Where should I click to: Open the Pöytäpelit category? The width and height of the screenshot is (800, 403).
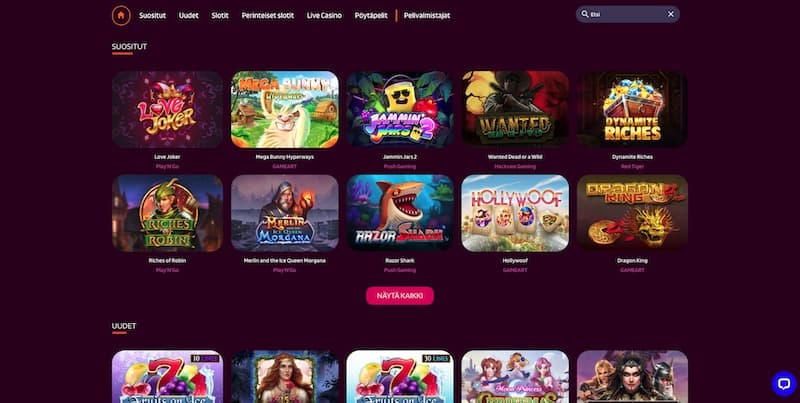(371, 15)
